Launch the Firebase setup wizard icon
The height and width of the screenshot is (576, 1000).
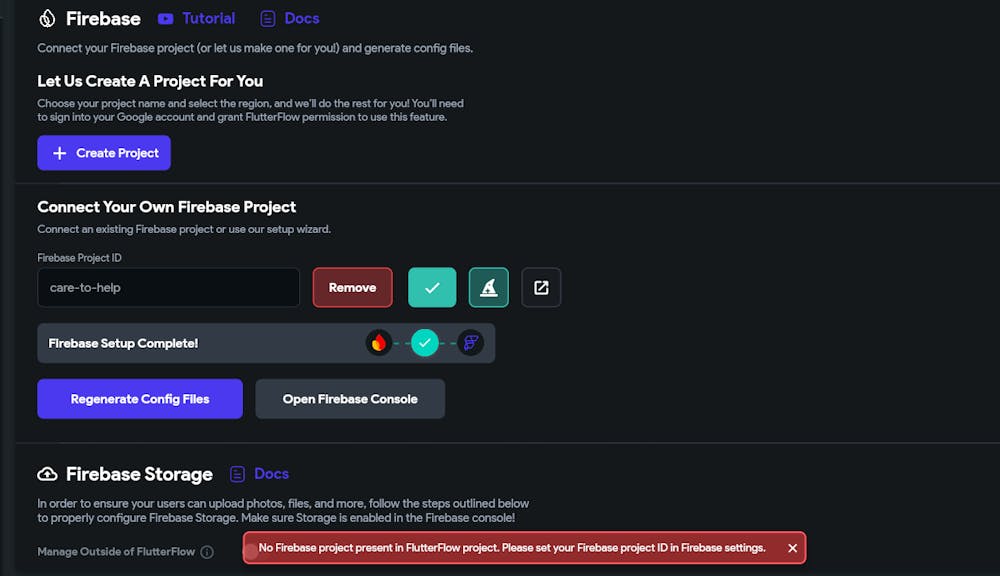(489, 288)
